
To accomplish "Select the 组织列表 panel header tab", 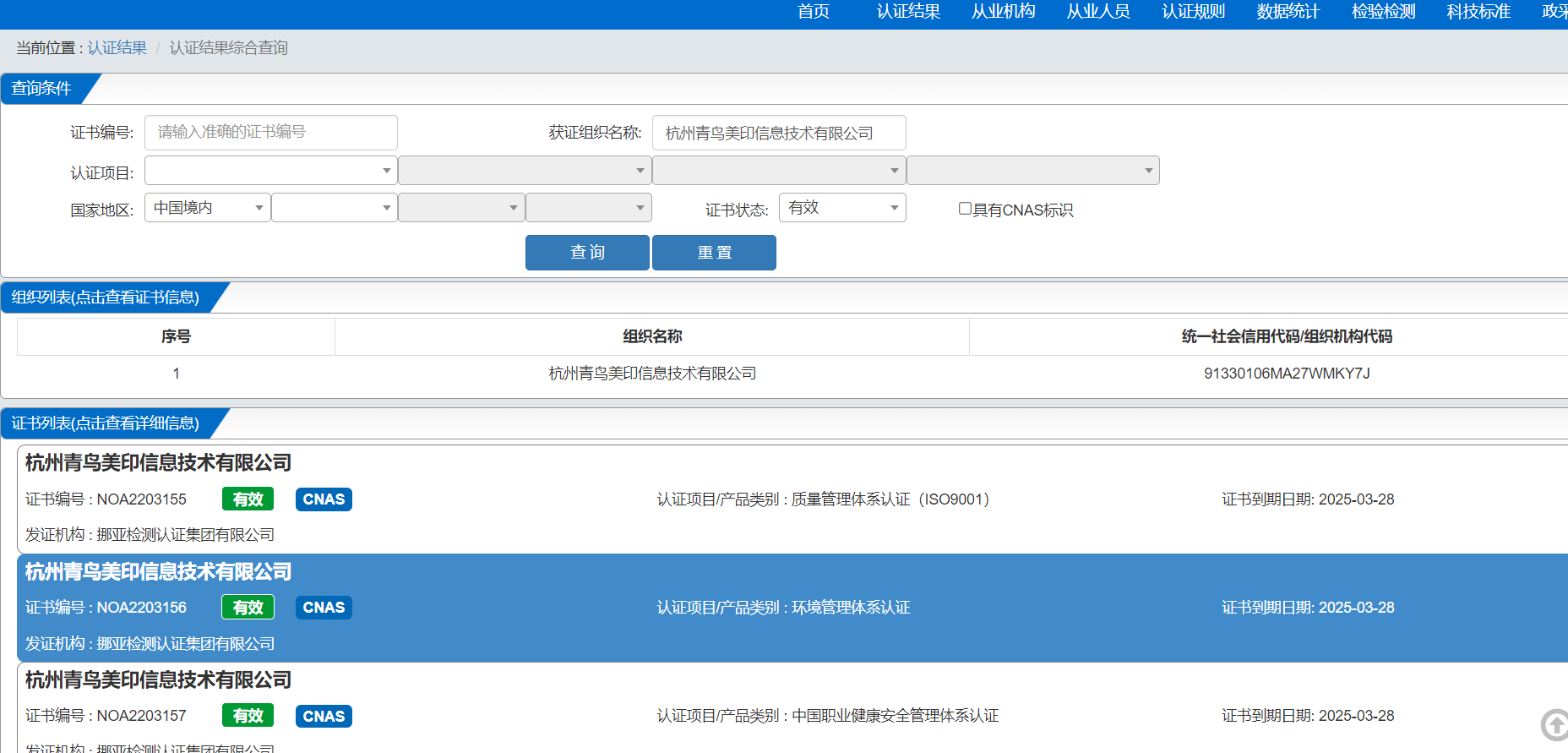I will point(106,297).
